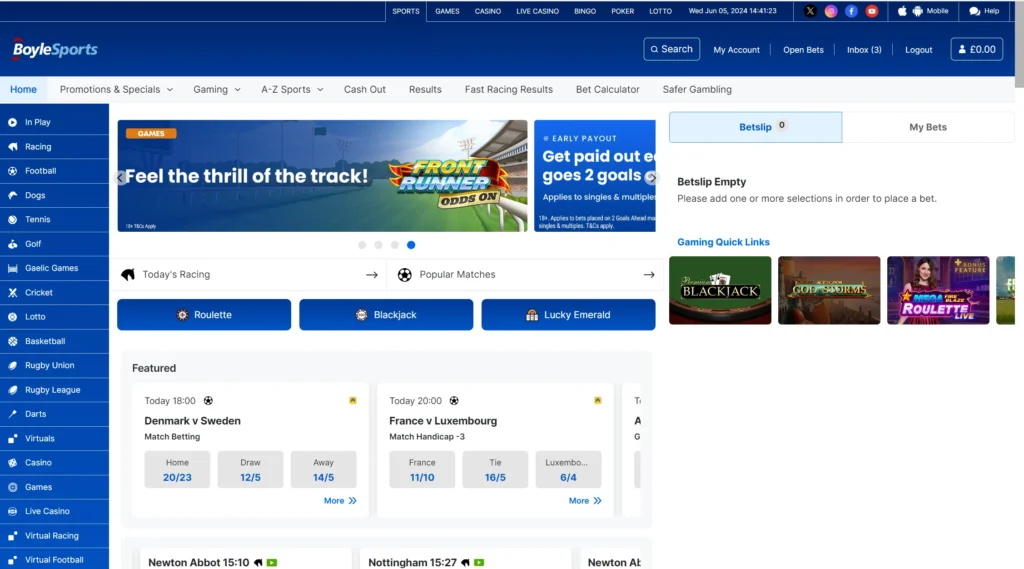Click the BoyleSports logo

pos(54,49)
